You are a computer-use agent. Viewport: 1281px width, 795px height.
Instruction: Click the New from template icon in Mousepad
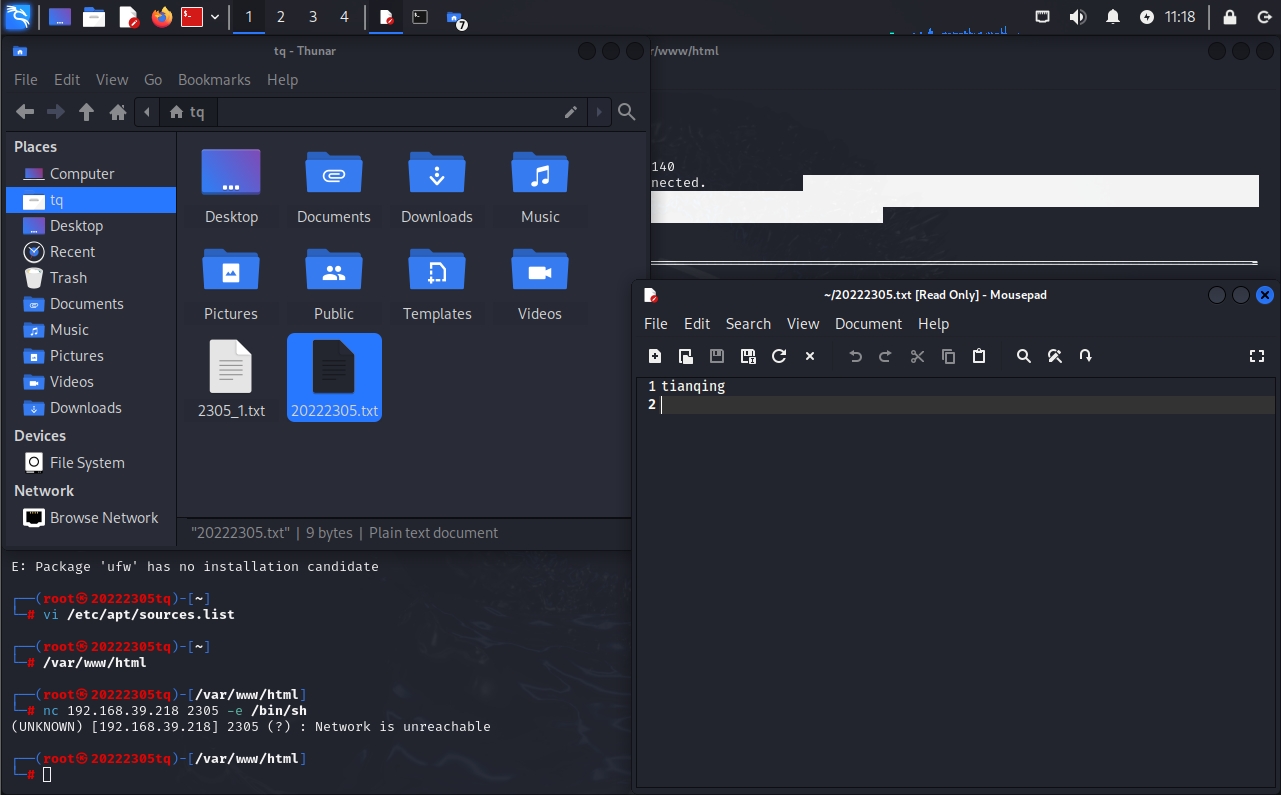(686, 356)
